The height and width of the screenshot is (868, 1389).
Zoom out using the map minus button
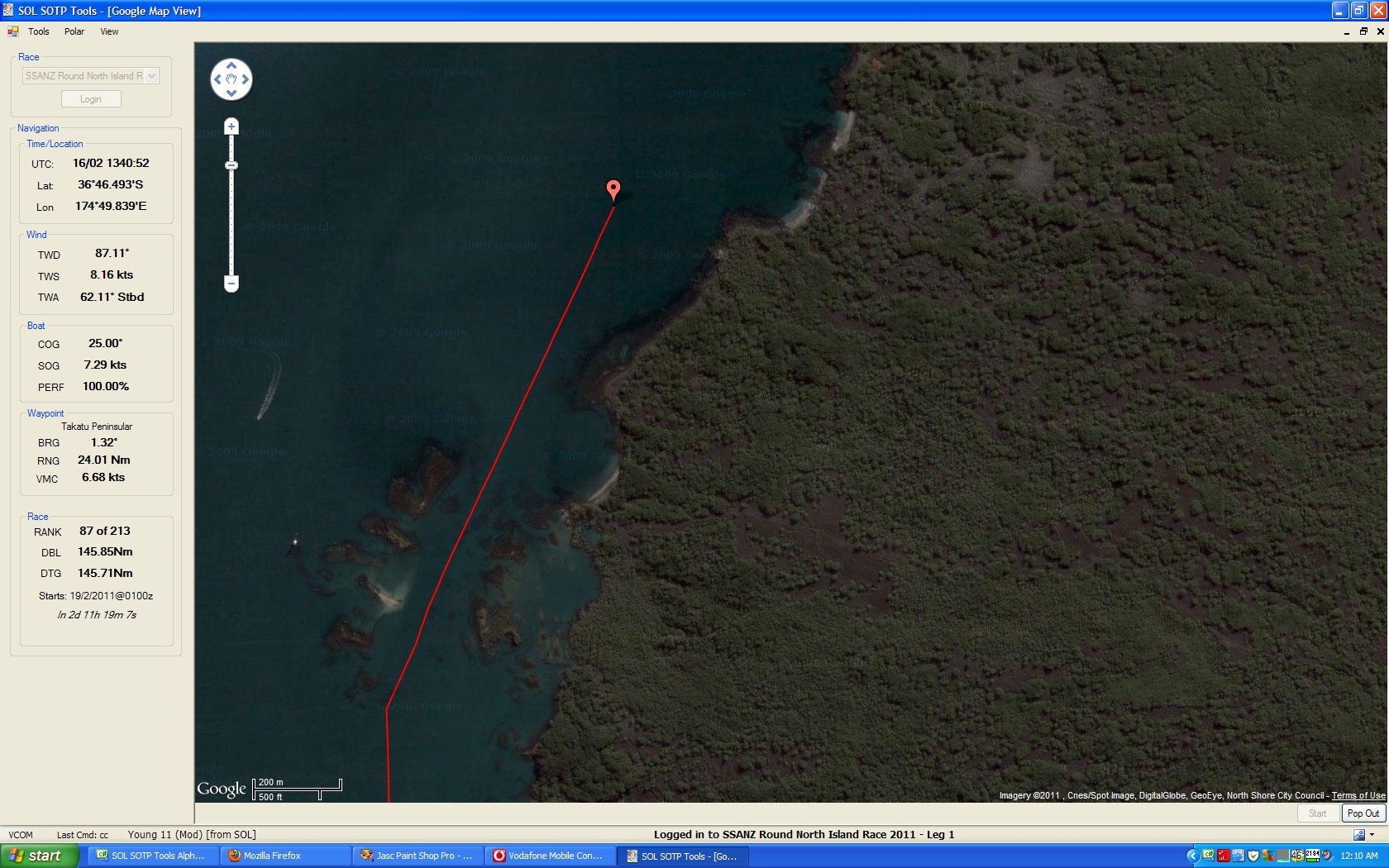(x=231, y=284)
